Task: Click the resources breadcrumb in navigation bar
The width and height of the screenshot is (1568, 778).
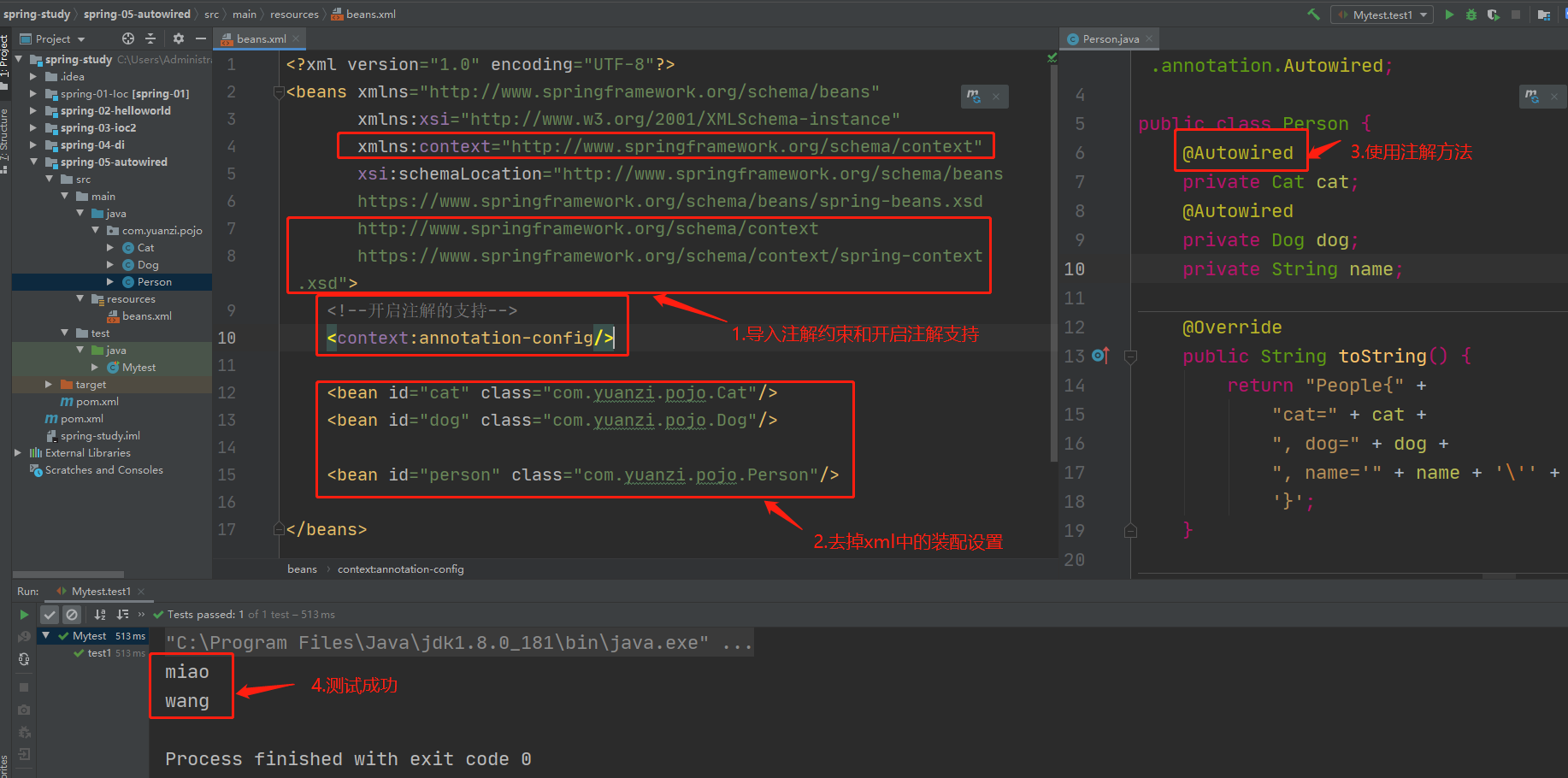Action: tap(294, 15)
